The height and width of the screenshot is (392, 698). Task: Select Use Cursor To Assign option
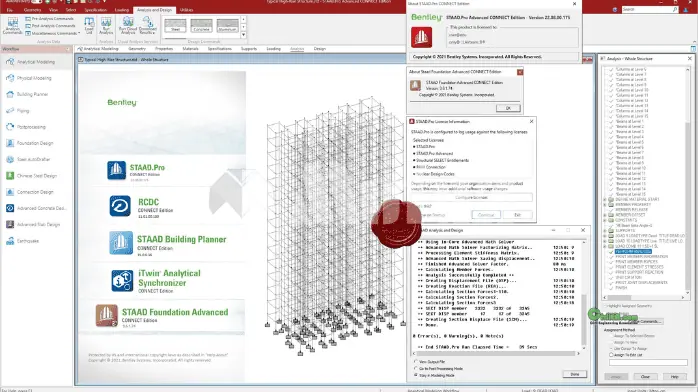[612, 349]
